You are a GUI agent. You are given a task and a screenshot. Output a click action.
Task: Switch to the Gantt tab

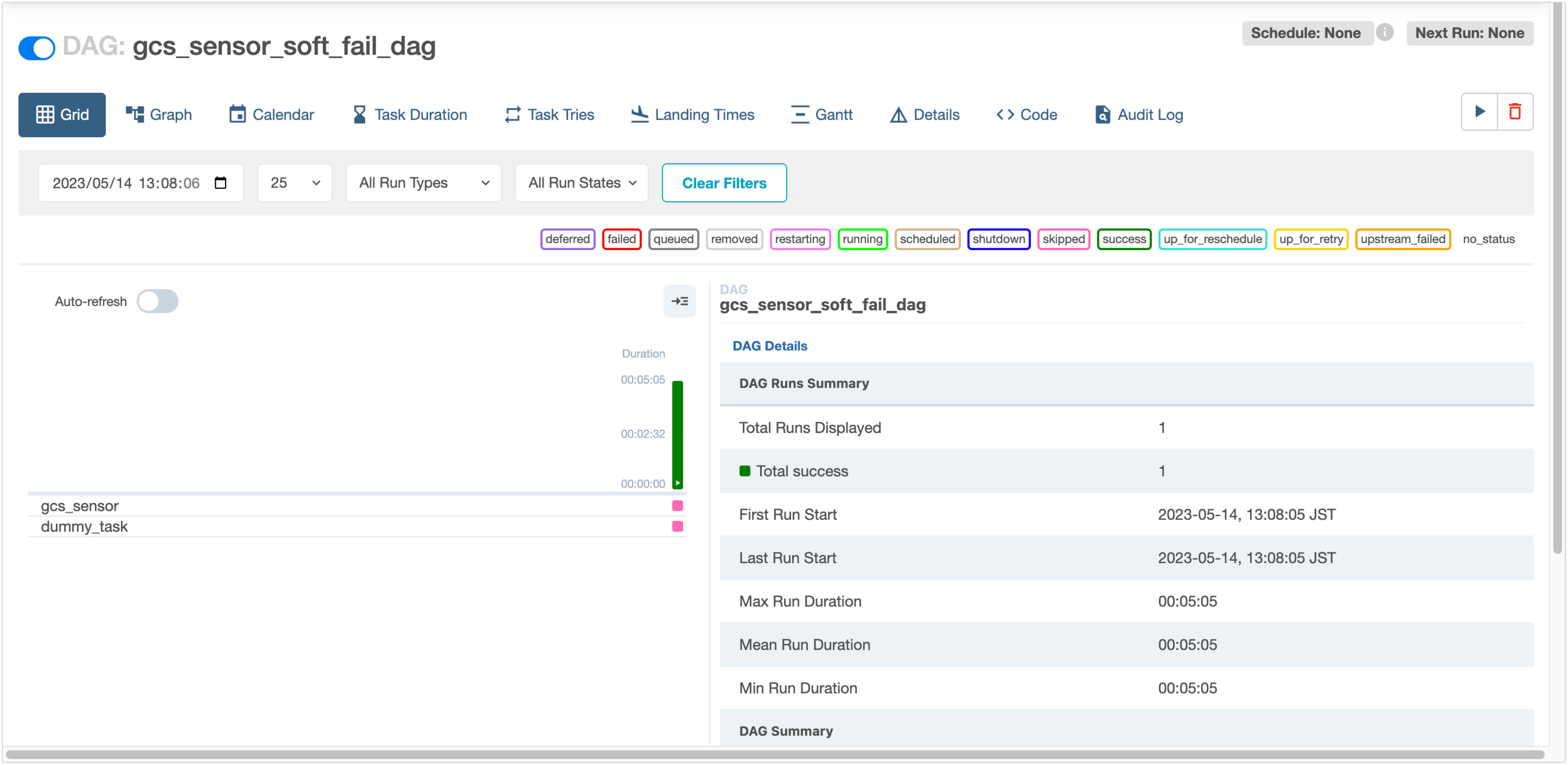pyautogui.click(x=822, y=114)
